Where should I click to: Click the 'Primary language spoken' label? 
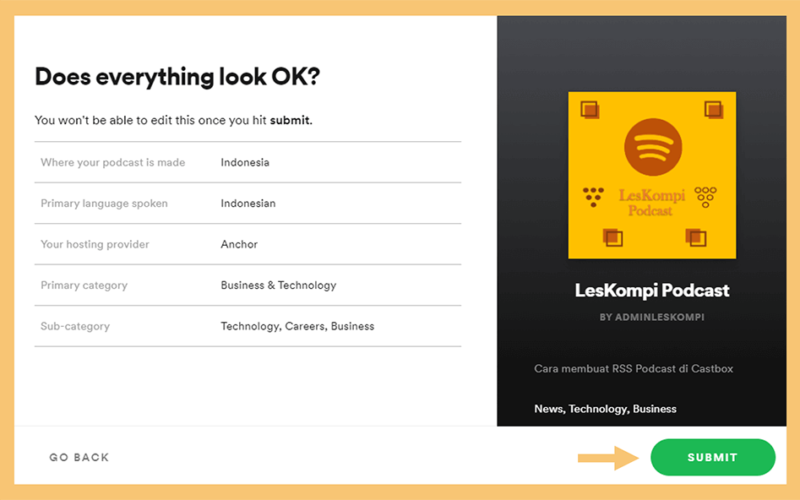(104, 203)
